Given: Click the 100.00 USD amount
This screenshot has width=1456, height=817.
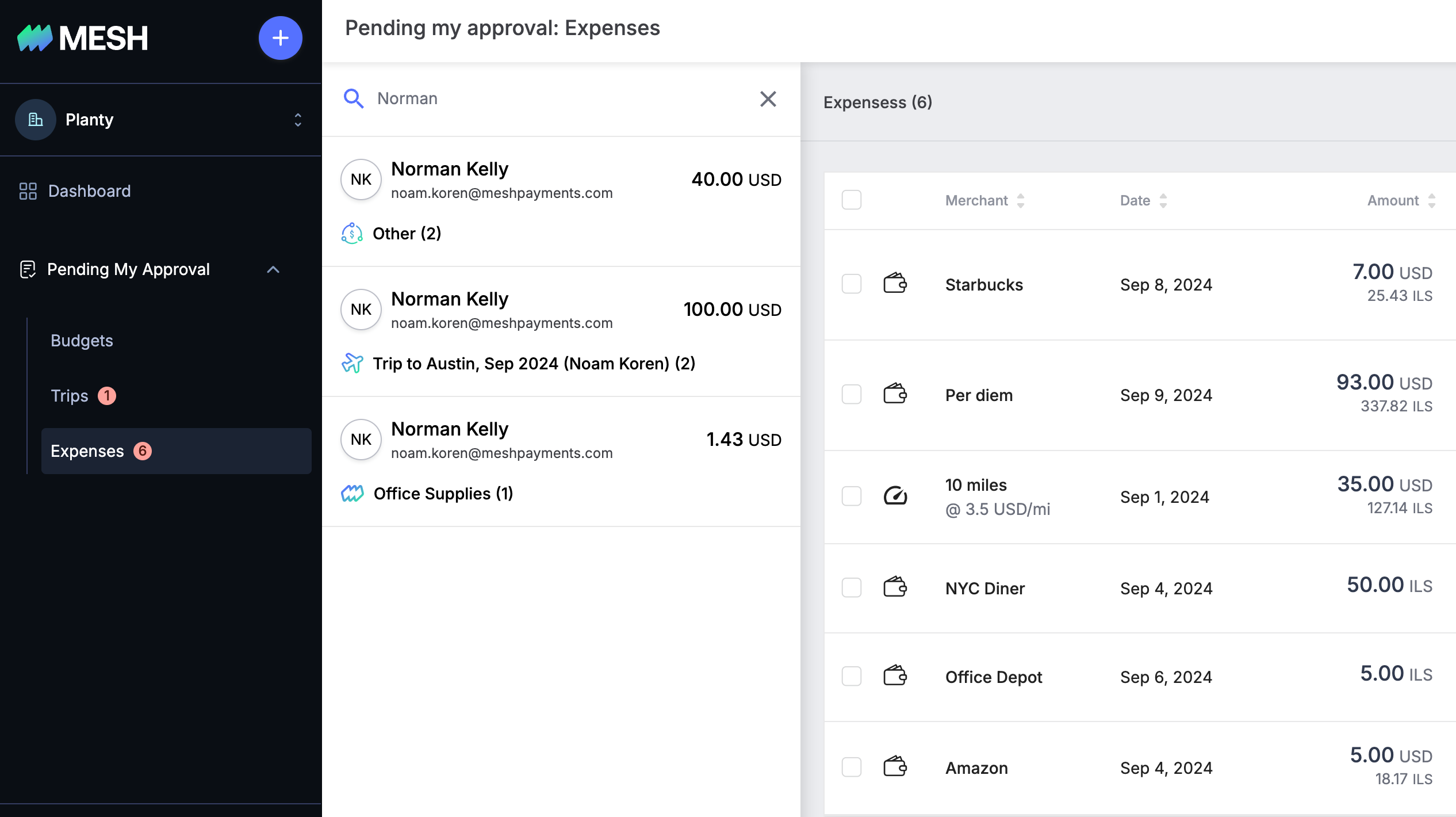Looking at the screenshot, I should (733, 310).
